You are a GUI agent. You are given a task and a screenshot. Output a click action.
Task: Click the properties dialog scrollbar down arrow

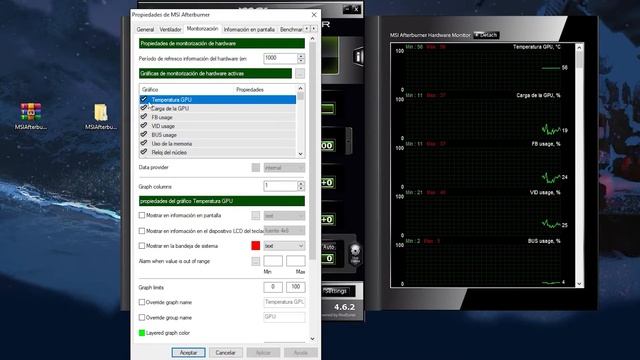[313, 339]
